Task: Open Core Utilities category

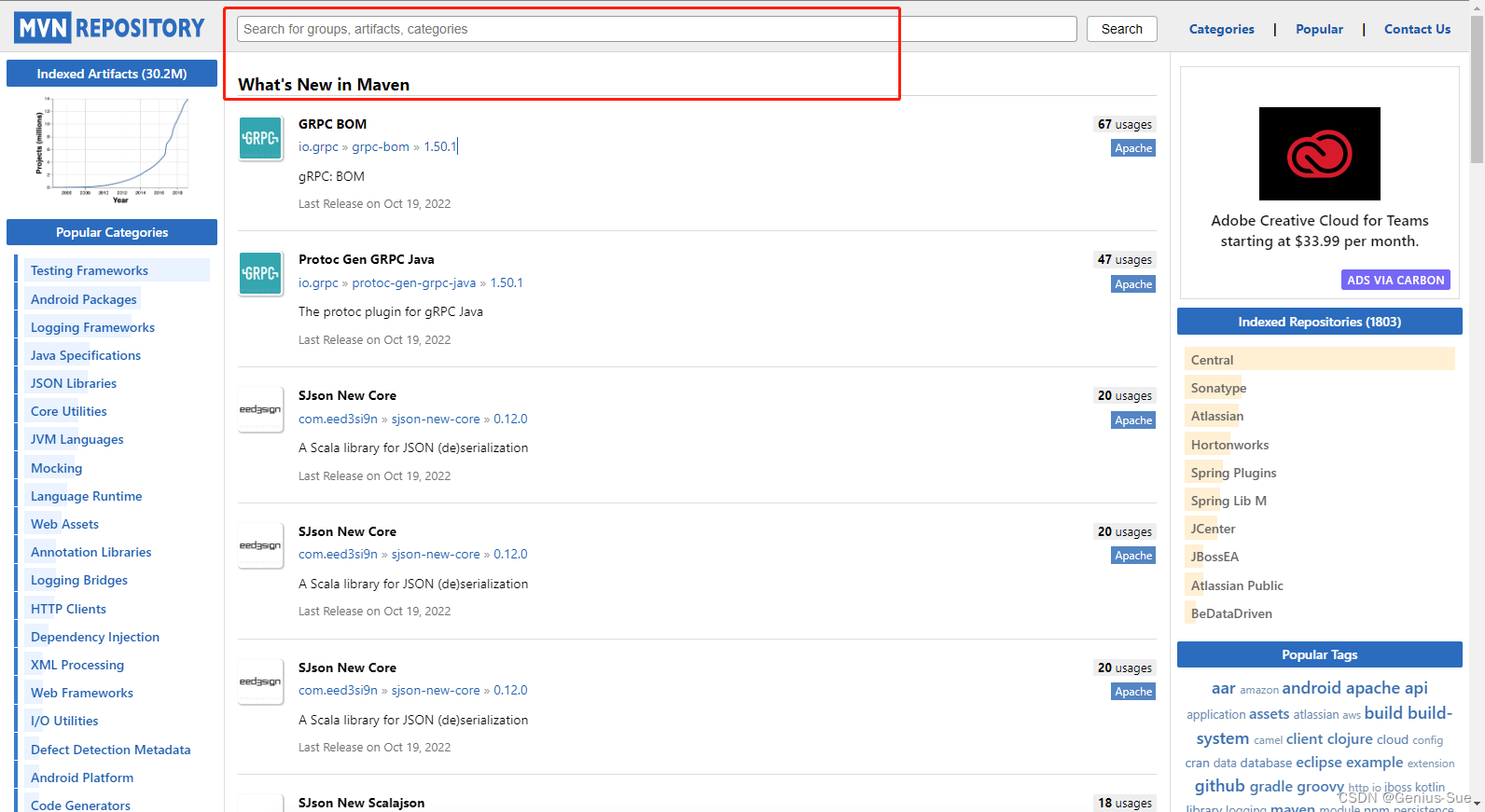Action: pyautogui.click(x=69, y=411)
